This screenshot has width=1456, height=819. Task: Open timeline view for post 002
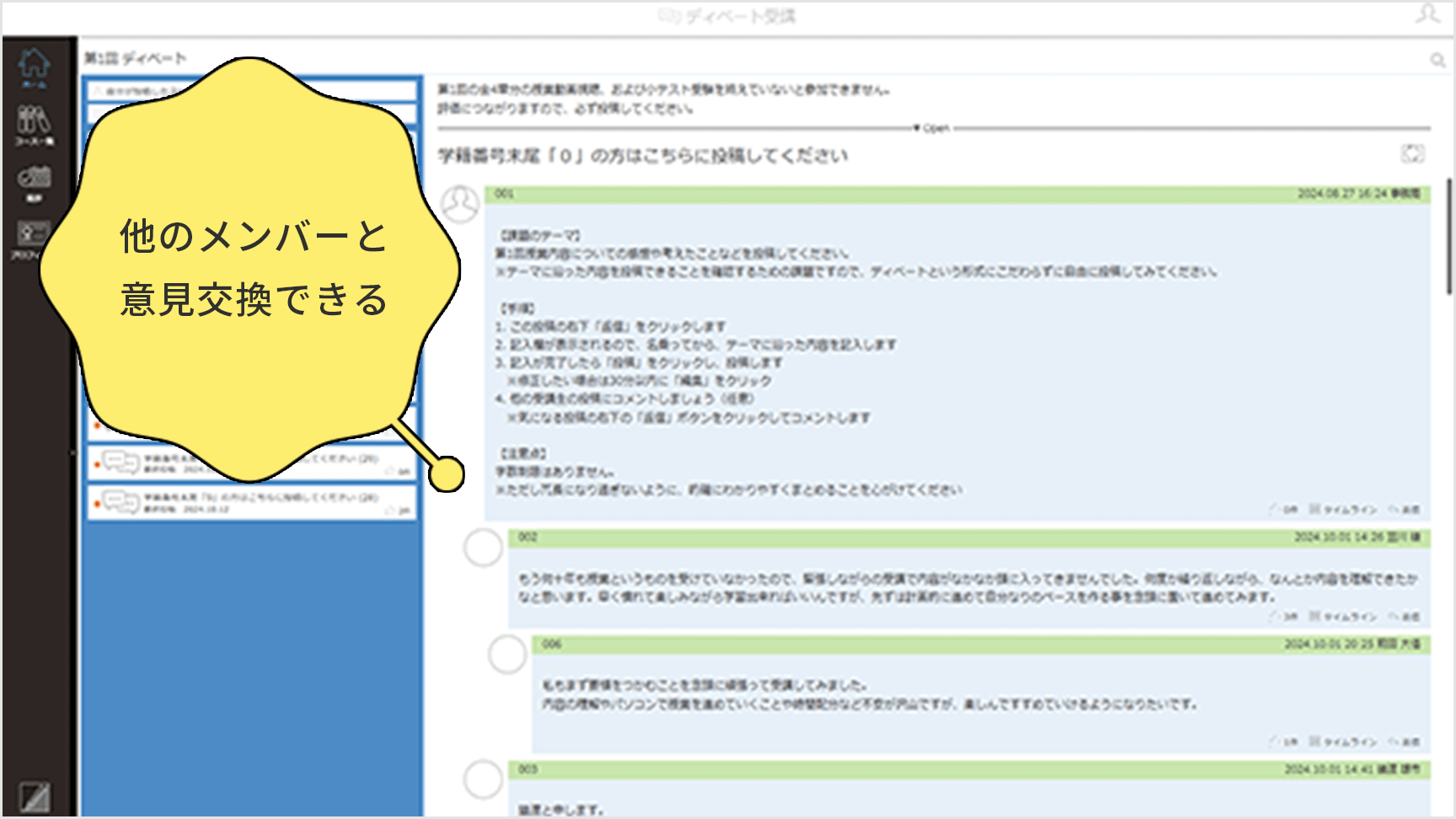click(1342, 617)
